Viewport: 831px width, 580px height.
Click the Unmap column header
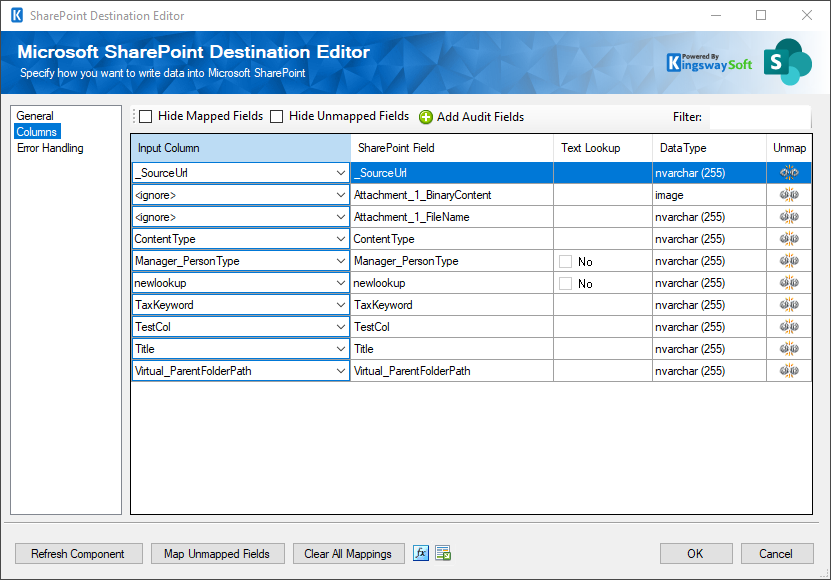tap(790, 148)
